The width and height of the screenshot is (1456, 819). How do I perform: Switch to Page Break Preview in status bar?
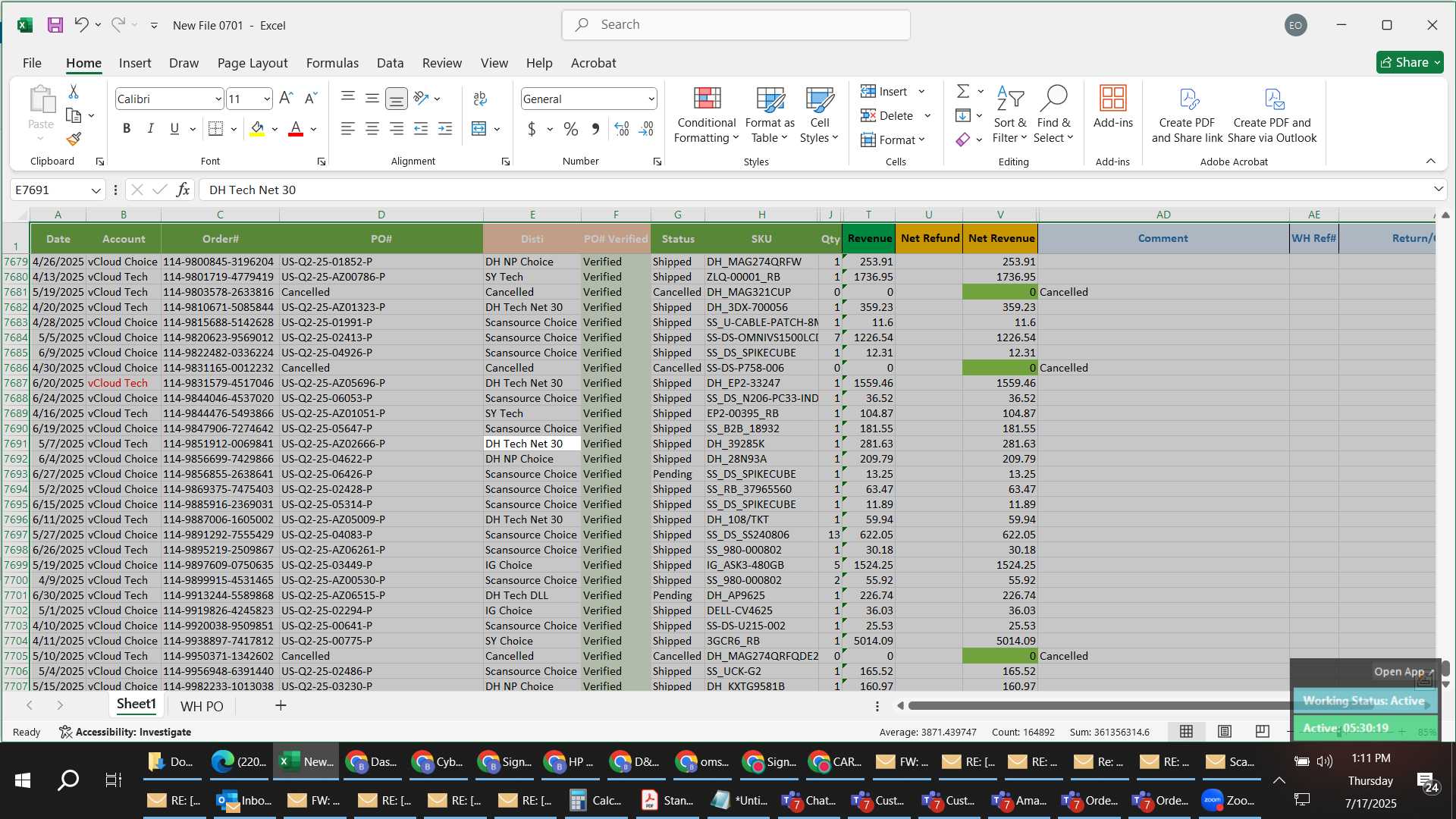(x=1262, y=731)
